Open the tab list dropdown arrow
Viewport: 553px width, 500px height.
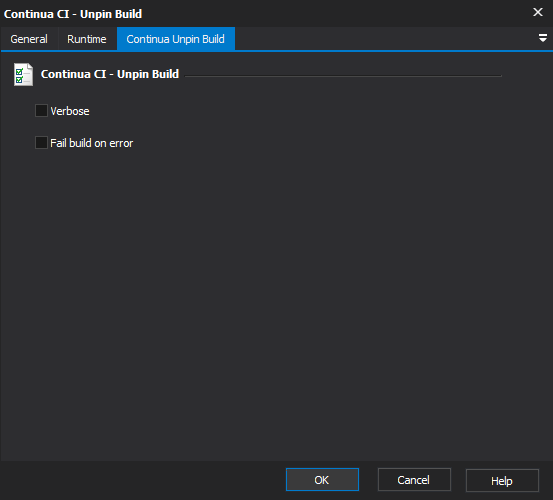pos(543,38)
